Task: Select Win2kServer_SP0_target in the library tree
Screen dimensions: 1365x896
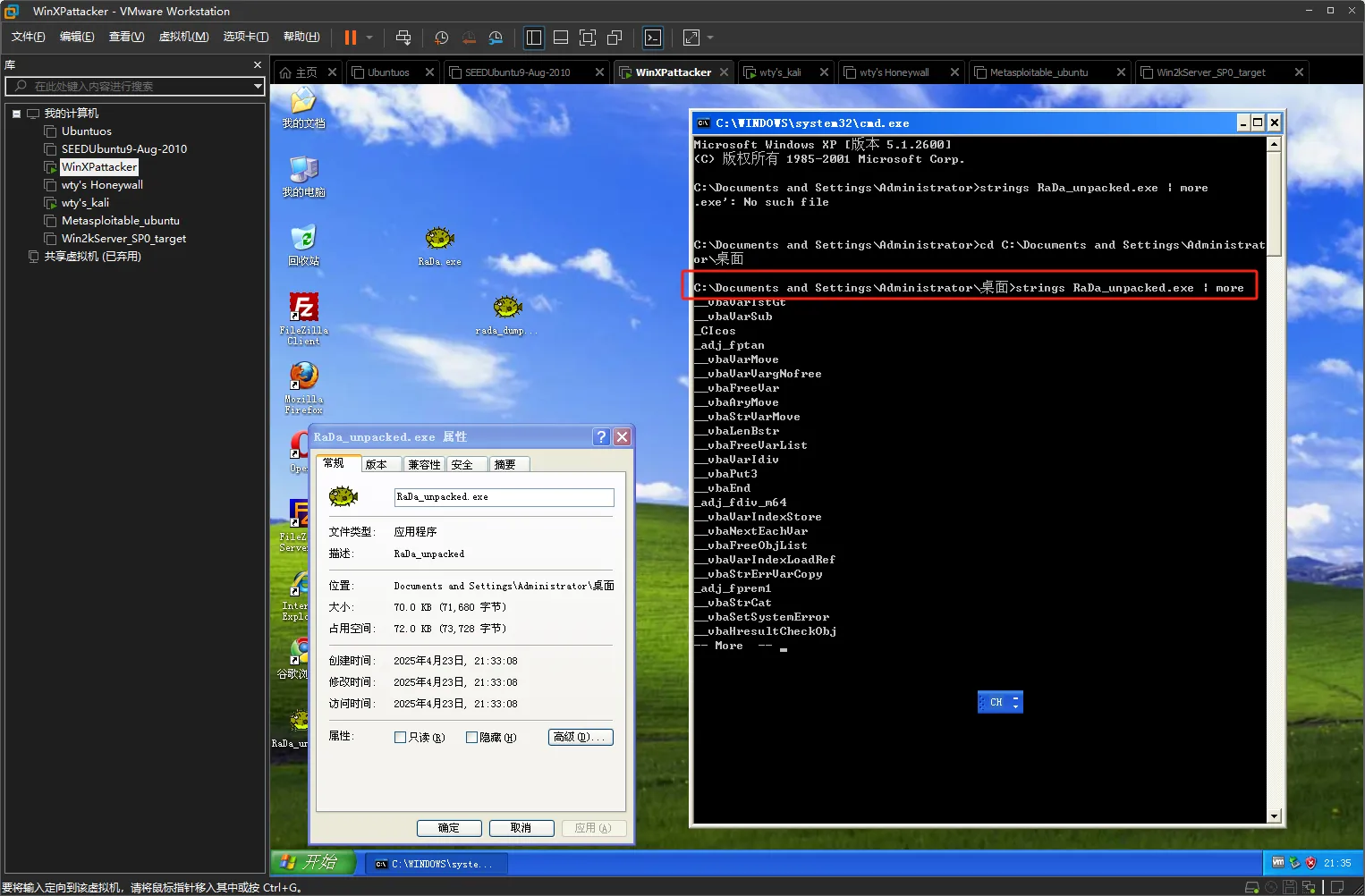Action: point(123,239)
